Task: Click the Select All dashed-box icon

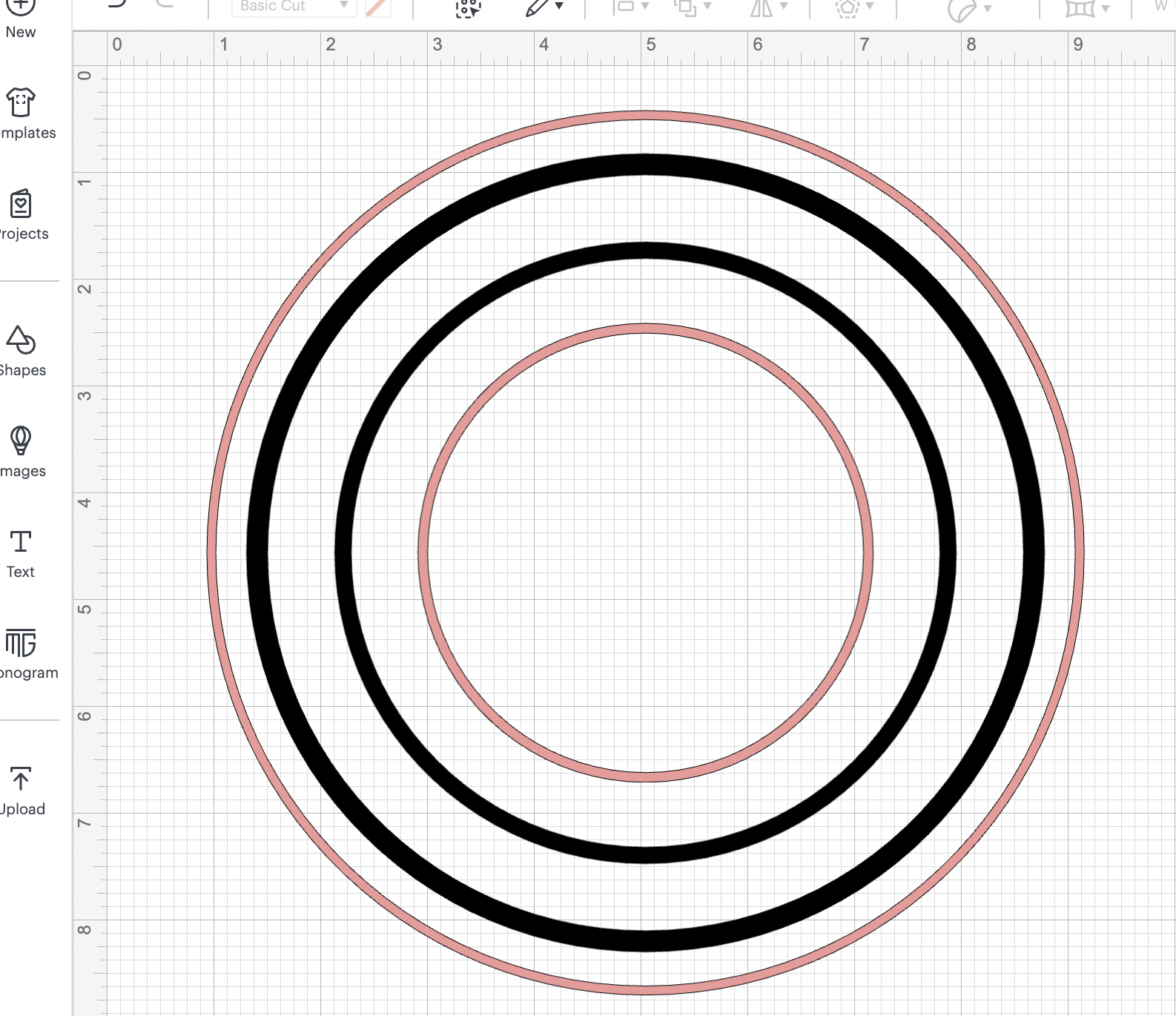Action: (x=468, y=7)
